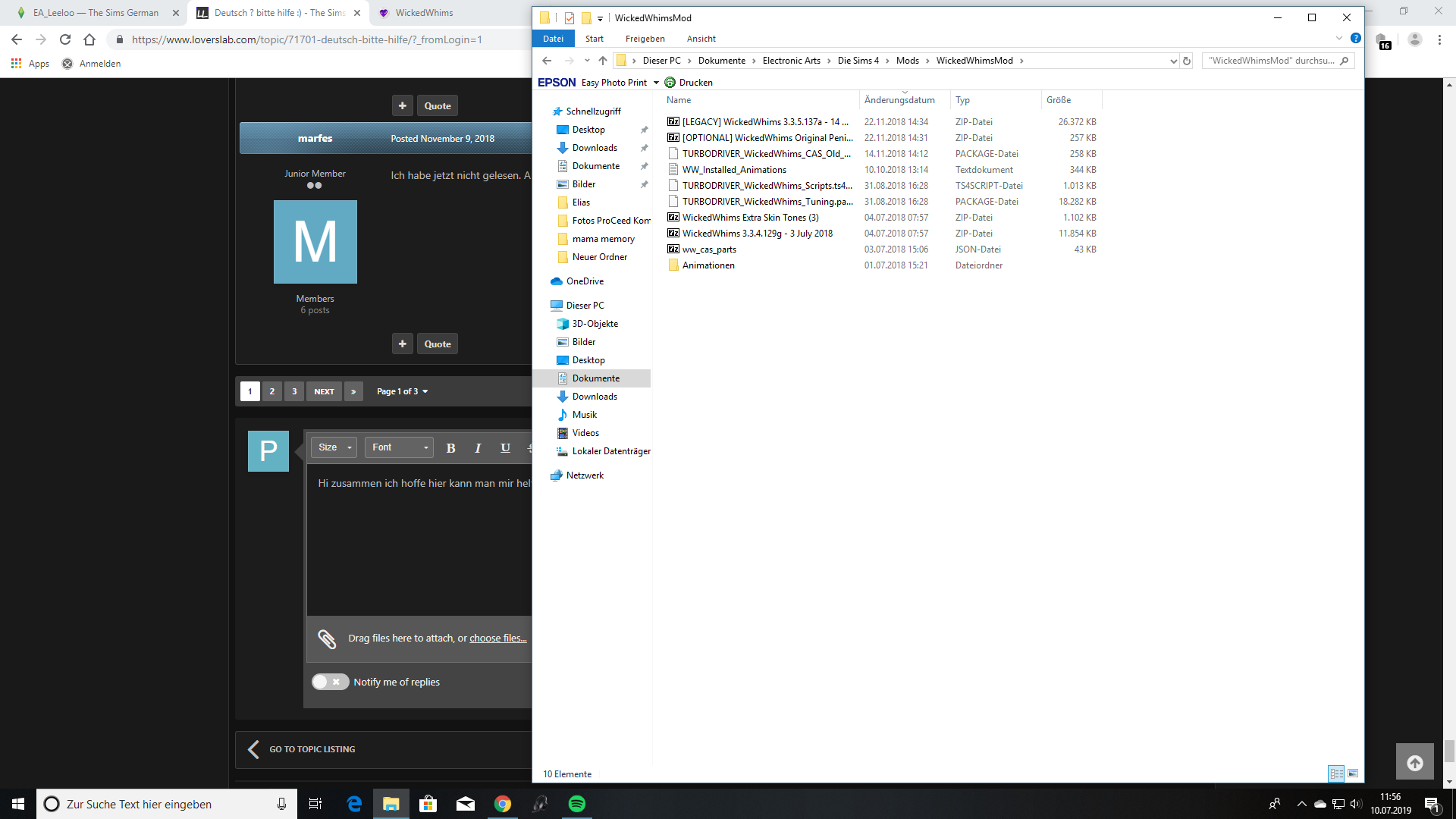Toggle Notify me of replies switch
The image size is (1456, 819).
[330, 682]
